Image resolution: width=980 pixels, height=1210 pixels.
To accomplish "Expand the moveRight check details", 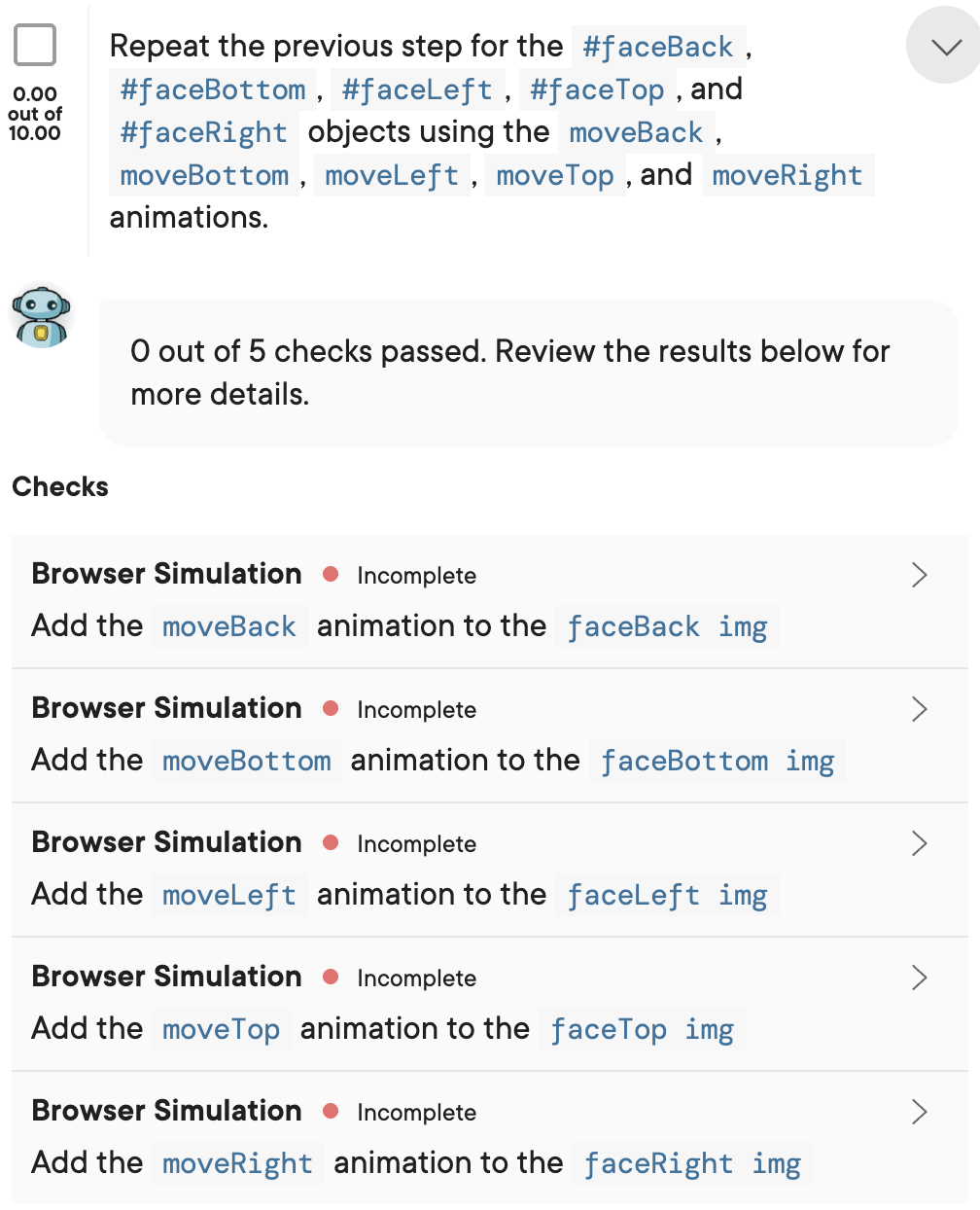I will (x=920, y=1112).
